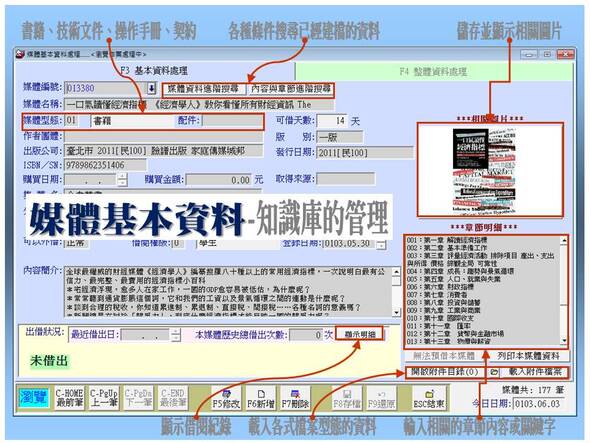Click the 購買日期 date spinner
The height and width of the screenshot is (443, 590).
click(x=122, y=180)
